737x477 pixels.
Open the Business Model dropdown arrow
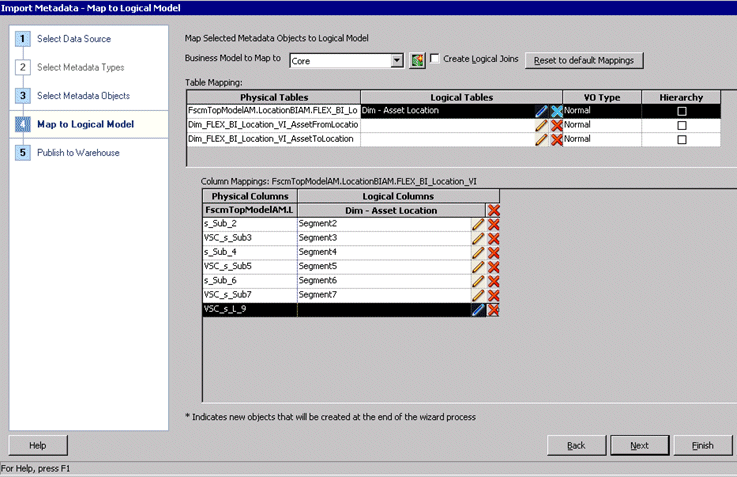[397, 61]
